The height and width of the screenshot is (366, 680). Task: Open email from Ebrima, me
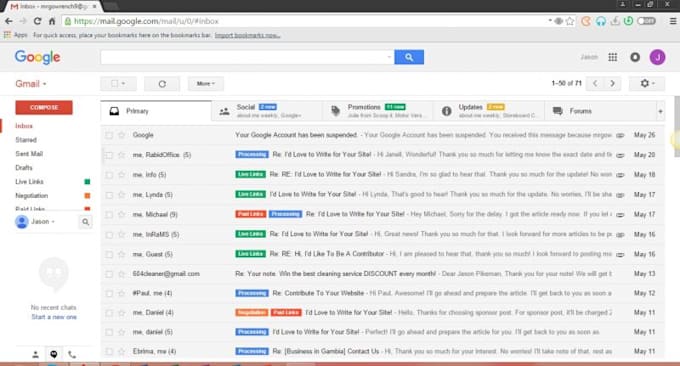click(x=382, y=351)
